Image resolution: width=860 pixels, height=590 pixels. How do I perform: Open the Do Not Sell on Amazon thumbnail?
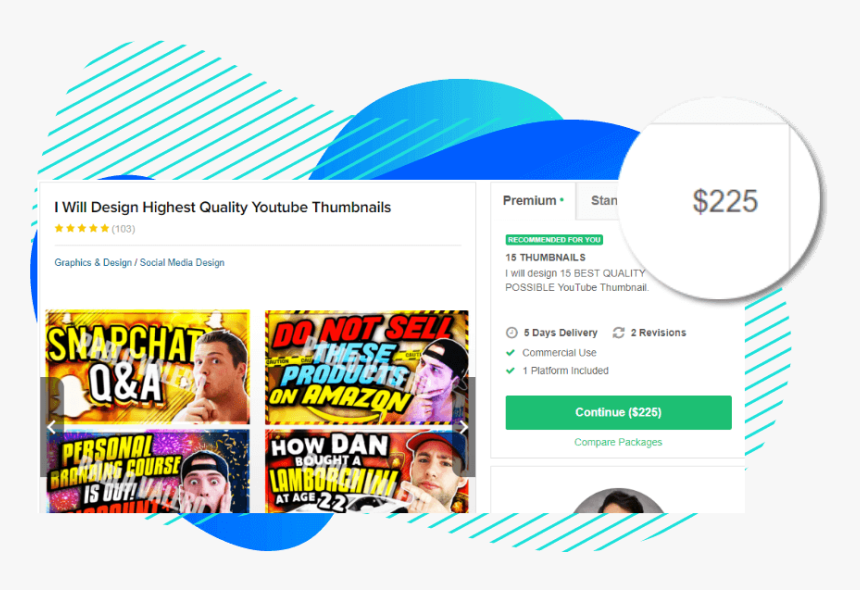tap(367, 367)
